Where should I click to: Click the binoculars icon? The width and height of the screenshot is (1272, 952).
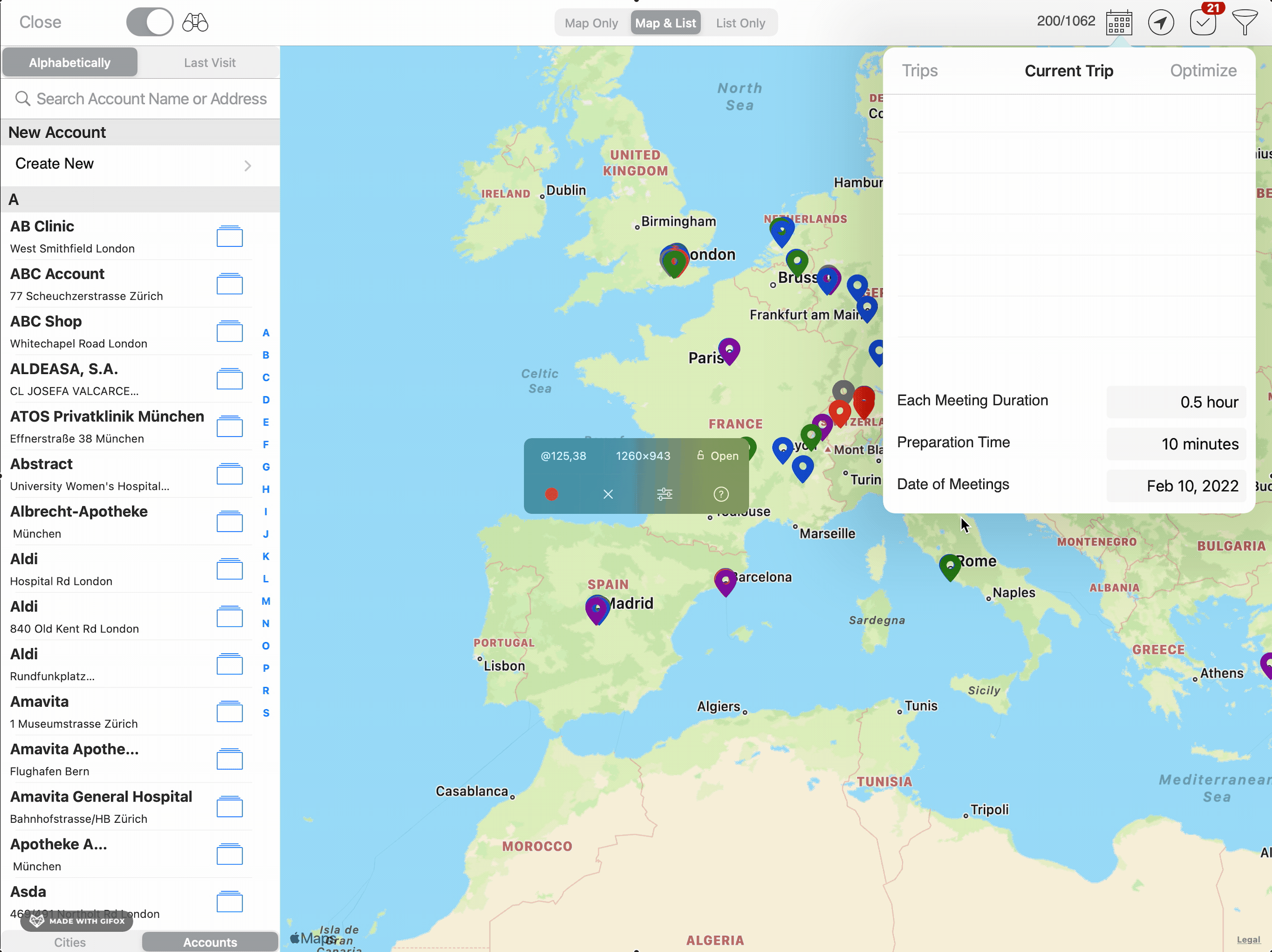click(195, 22)
